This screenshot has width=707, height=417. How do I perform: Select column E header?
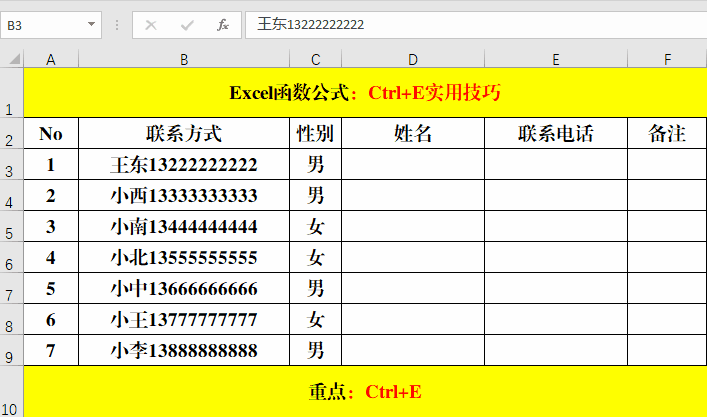point(556,59)
